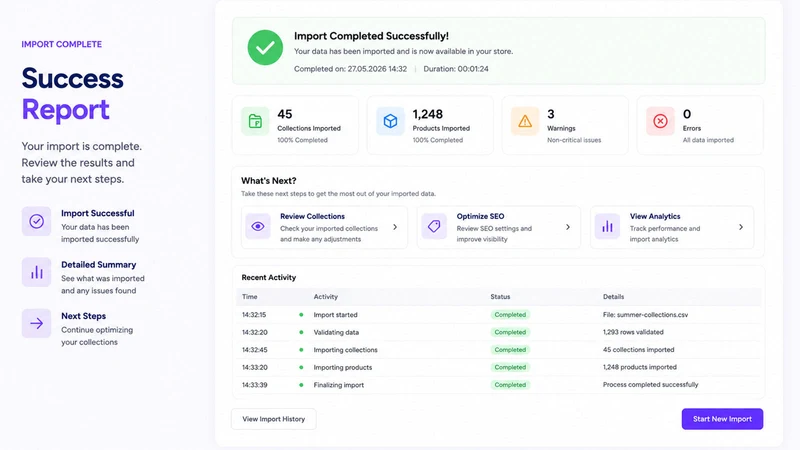Click the large green success checkmark icon
800x450 pixels.
click(265, 47)
